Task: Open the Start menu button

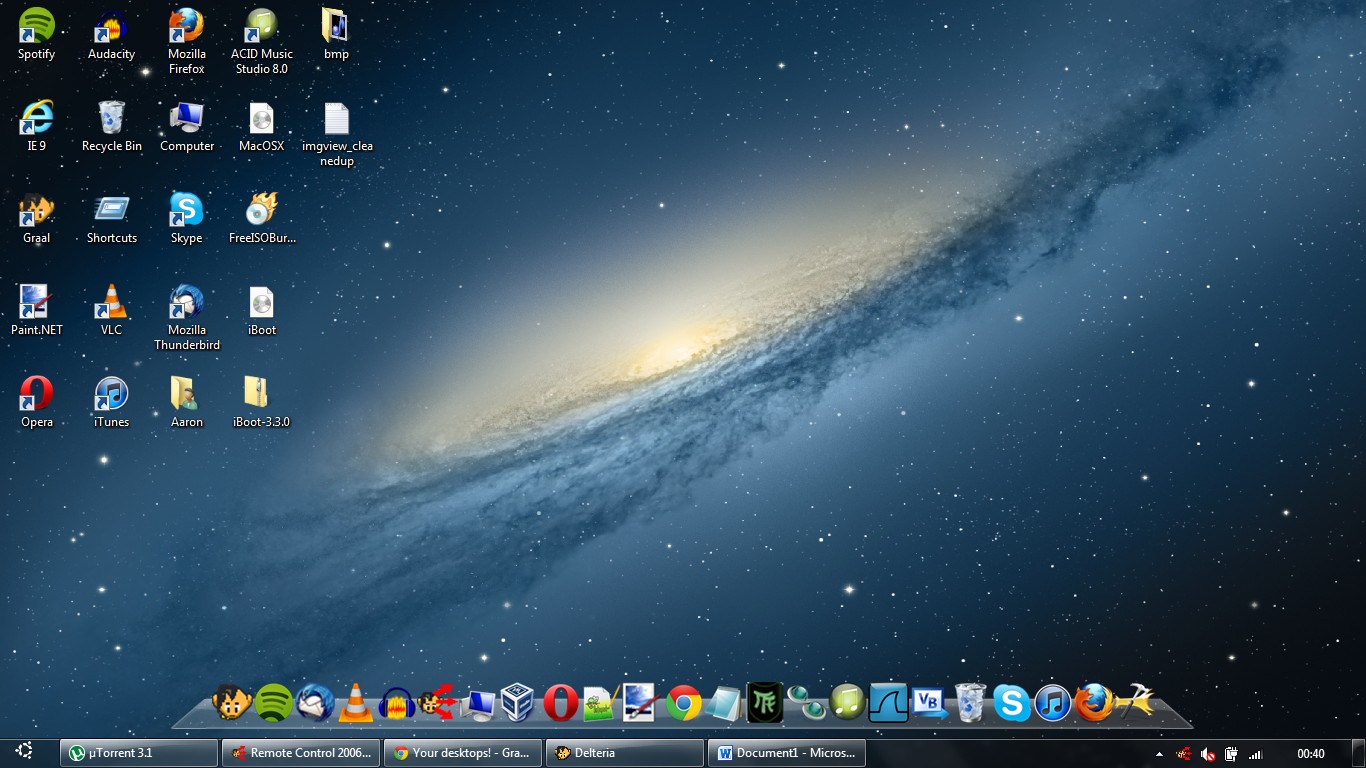Action: pos(24,752)
